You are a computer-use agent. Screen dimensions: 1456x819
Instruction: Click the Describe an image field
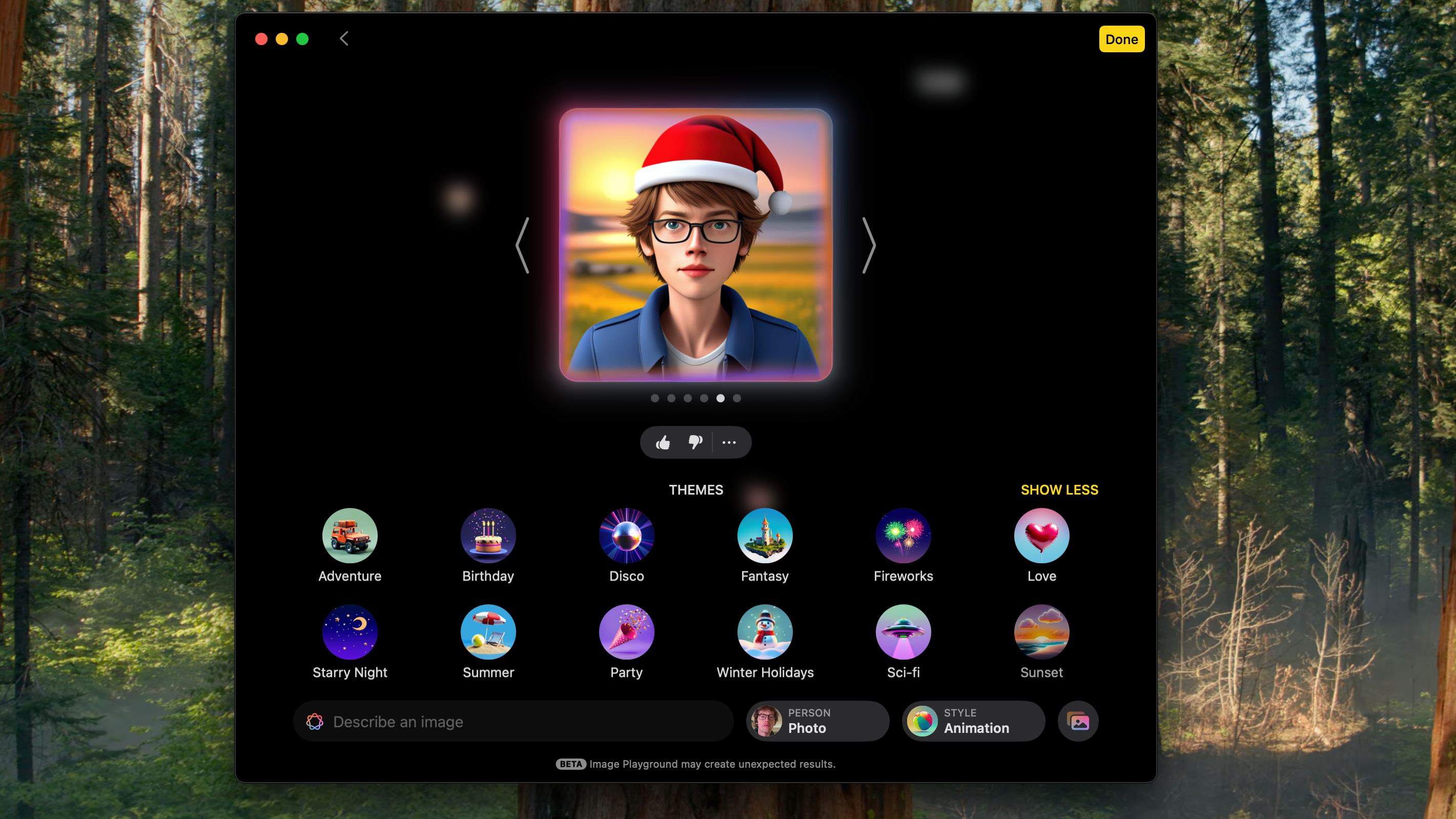[x=512, y=722]
